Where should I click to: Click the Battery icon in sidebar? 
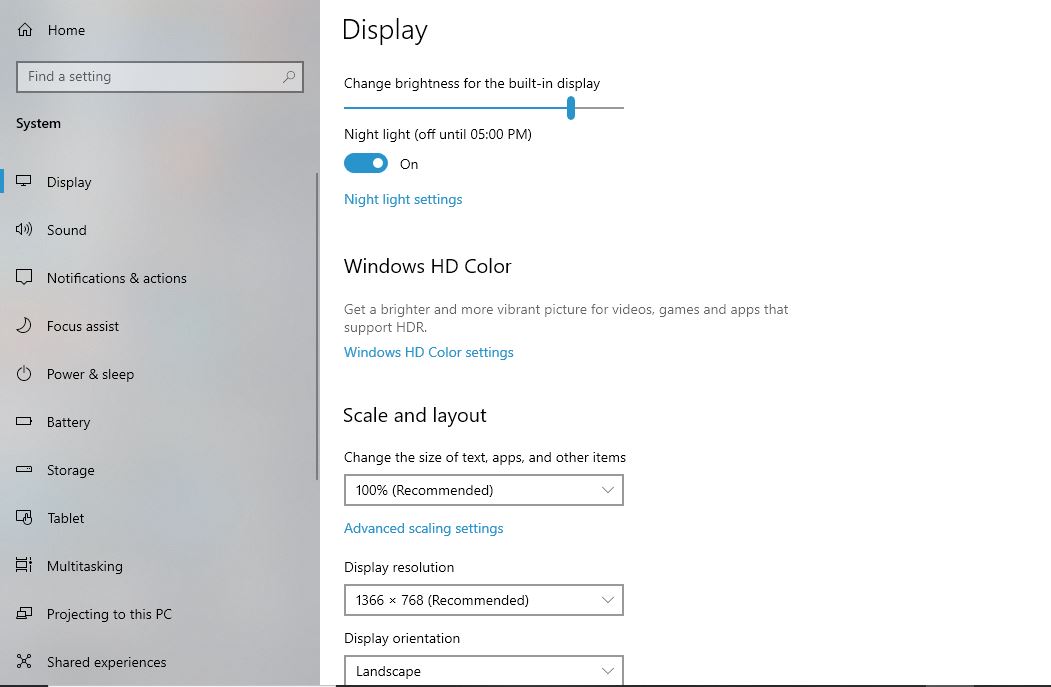[23, 421]
